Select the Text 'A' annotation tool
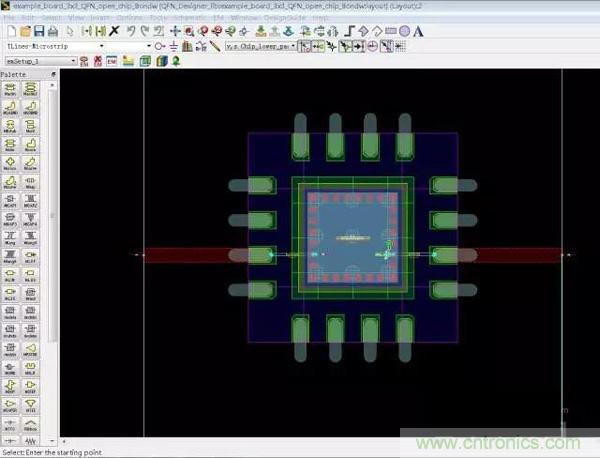600x458 pixels. point(418,32)
